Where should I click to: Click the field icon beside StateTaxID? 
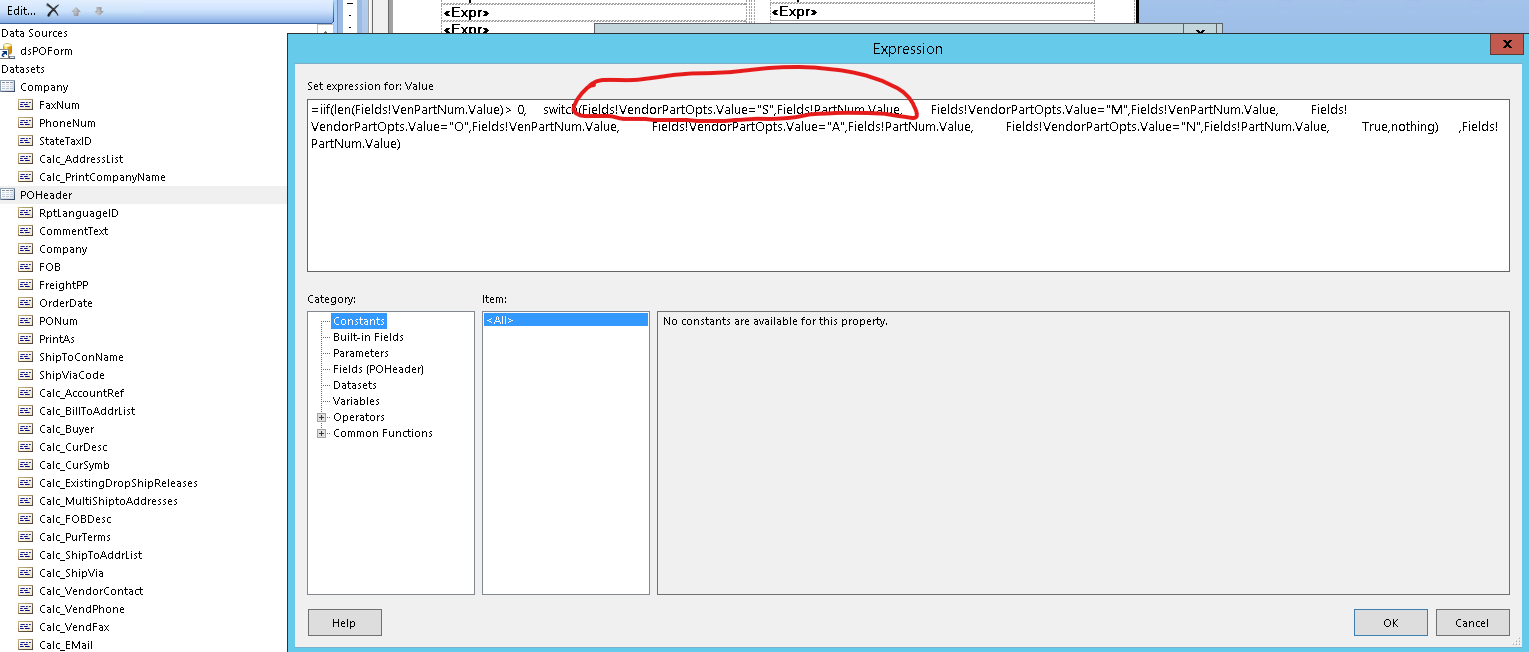pyautogui.click(x=26, y=141)
